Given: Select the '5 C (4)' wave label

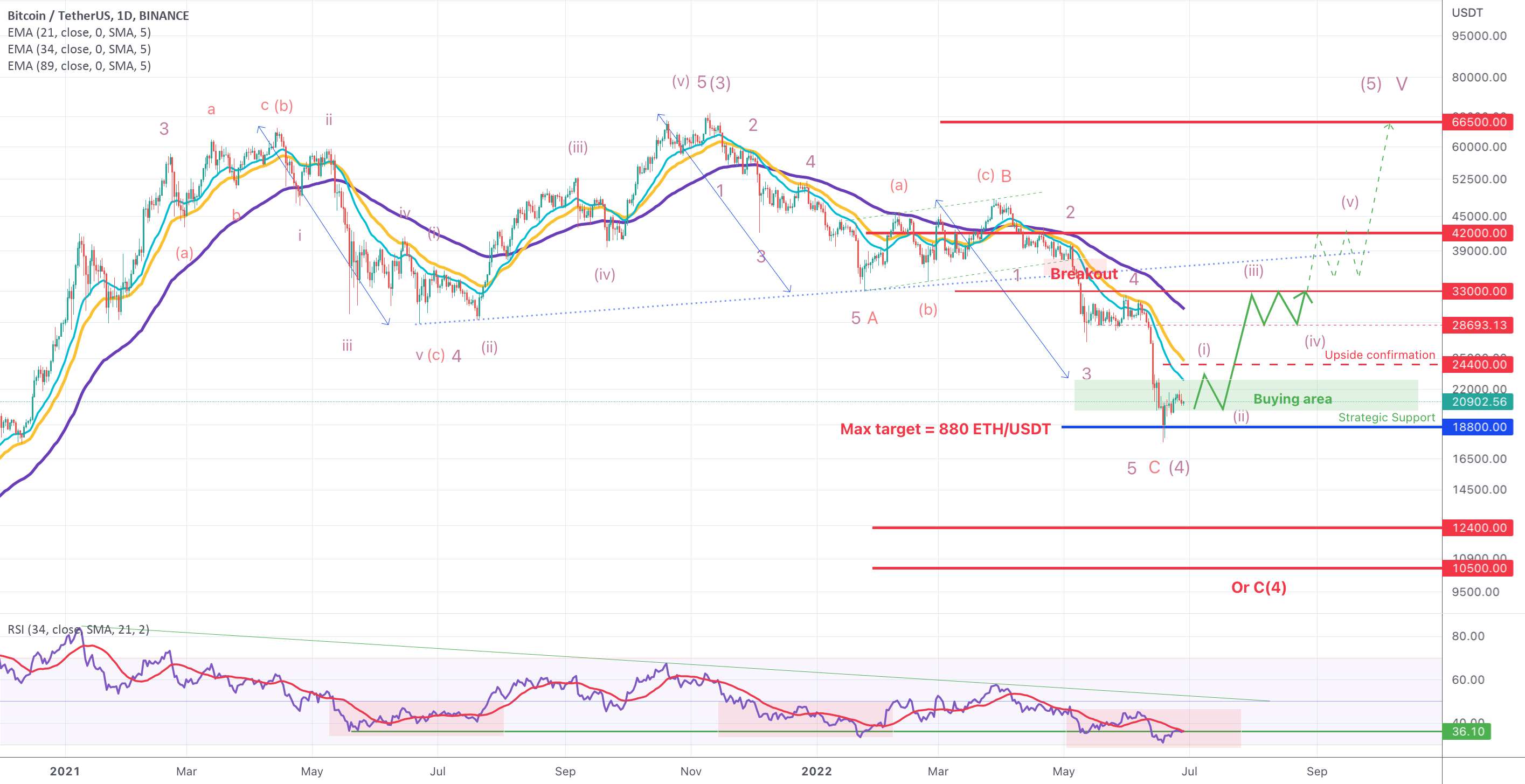Looking at the screenshot, I should click(x=1158, y=468).
